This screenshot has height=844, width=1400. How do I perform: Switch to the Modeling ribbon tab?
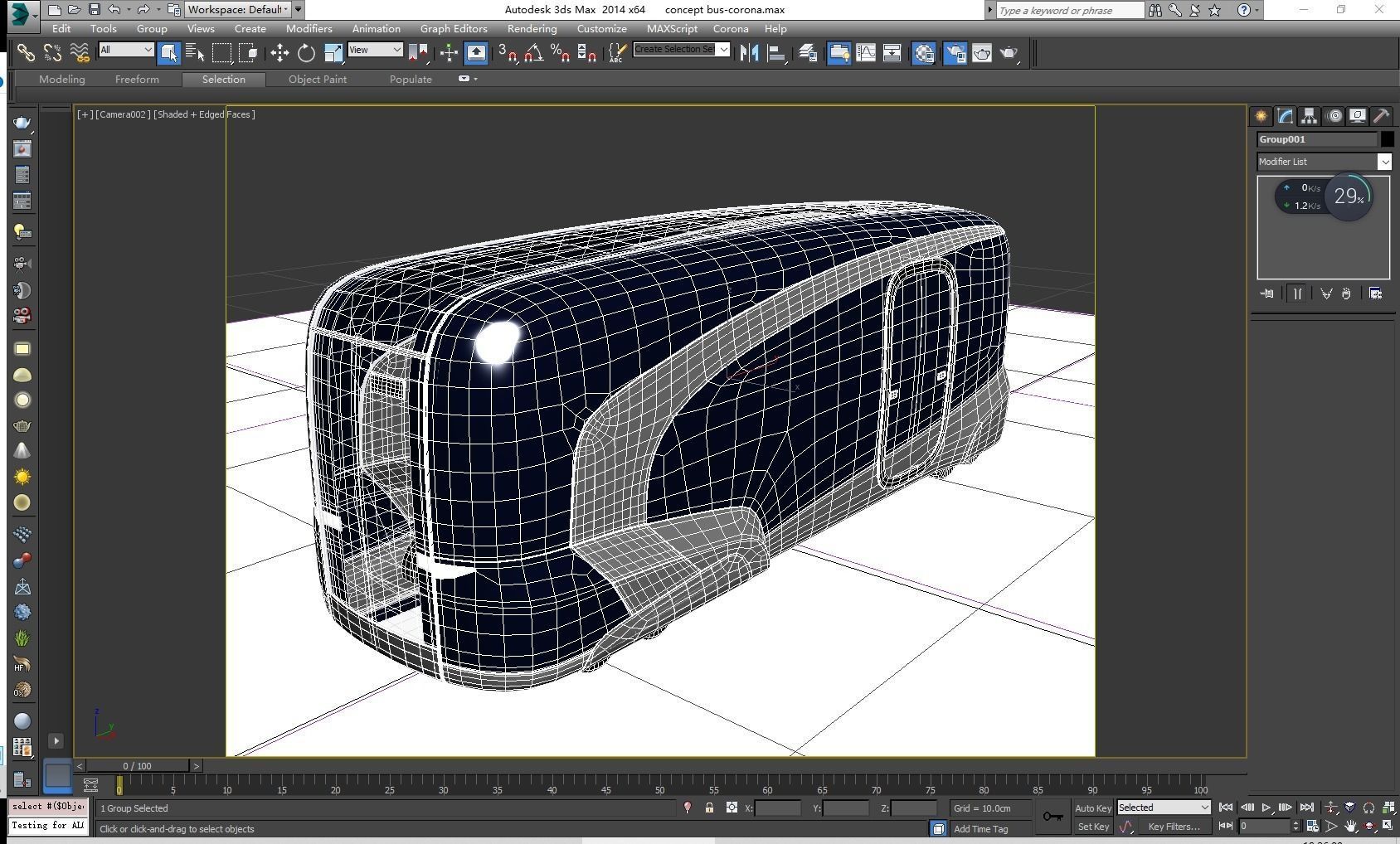tap(61, 80)
